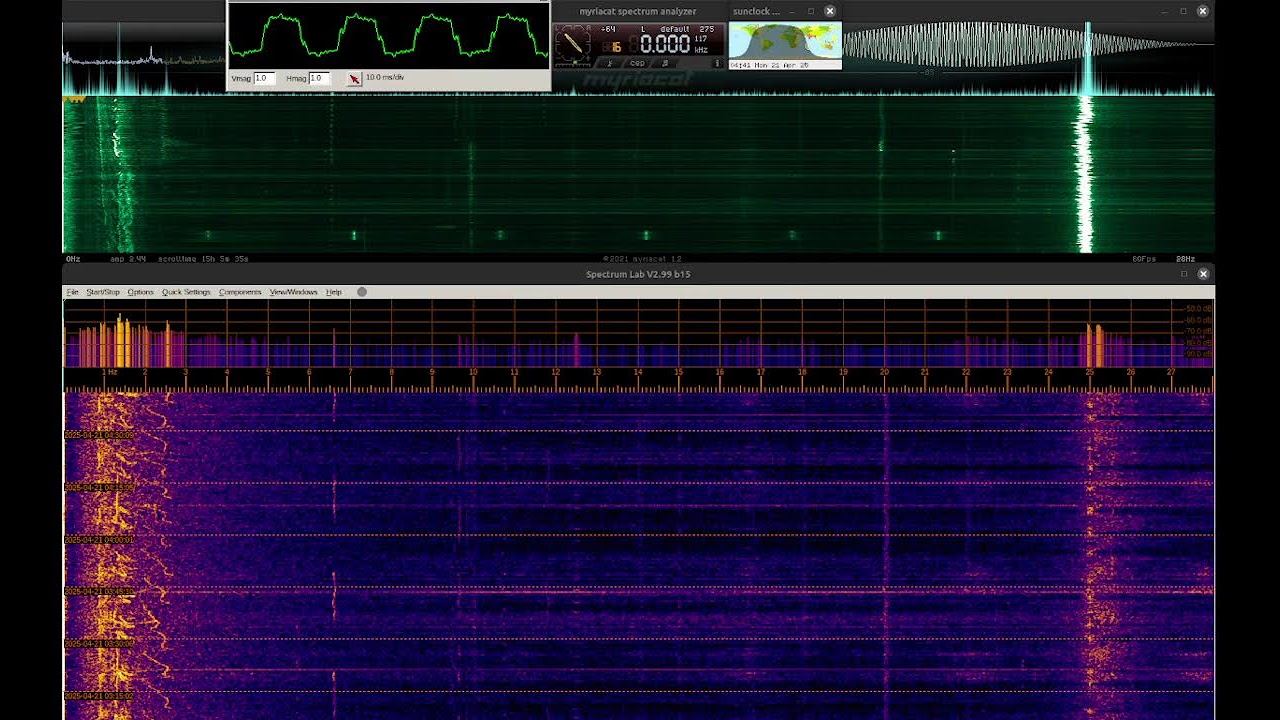This screenshot has width=1280, height=720.
Task: Close the Spectrum Lab window
Action: point(1203,273)
